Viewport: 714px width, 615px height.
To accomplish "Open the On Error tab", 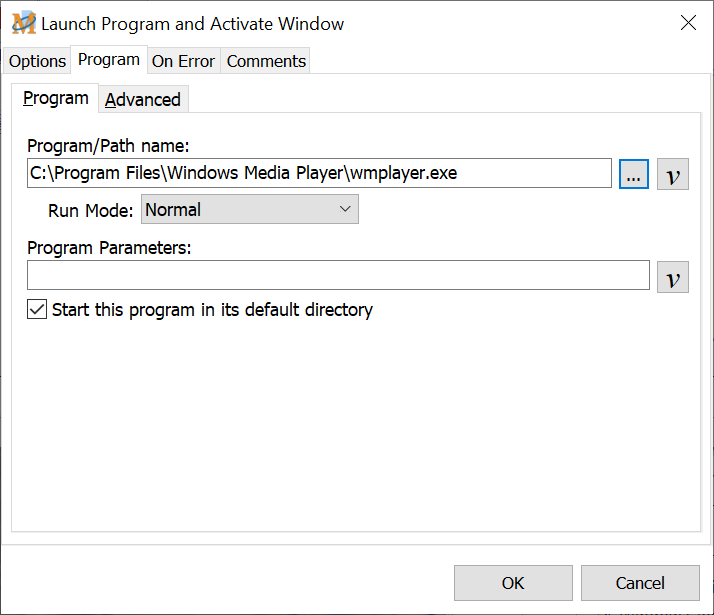I will pyautogui.click(x=183, y=61).
